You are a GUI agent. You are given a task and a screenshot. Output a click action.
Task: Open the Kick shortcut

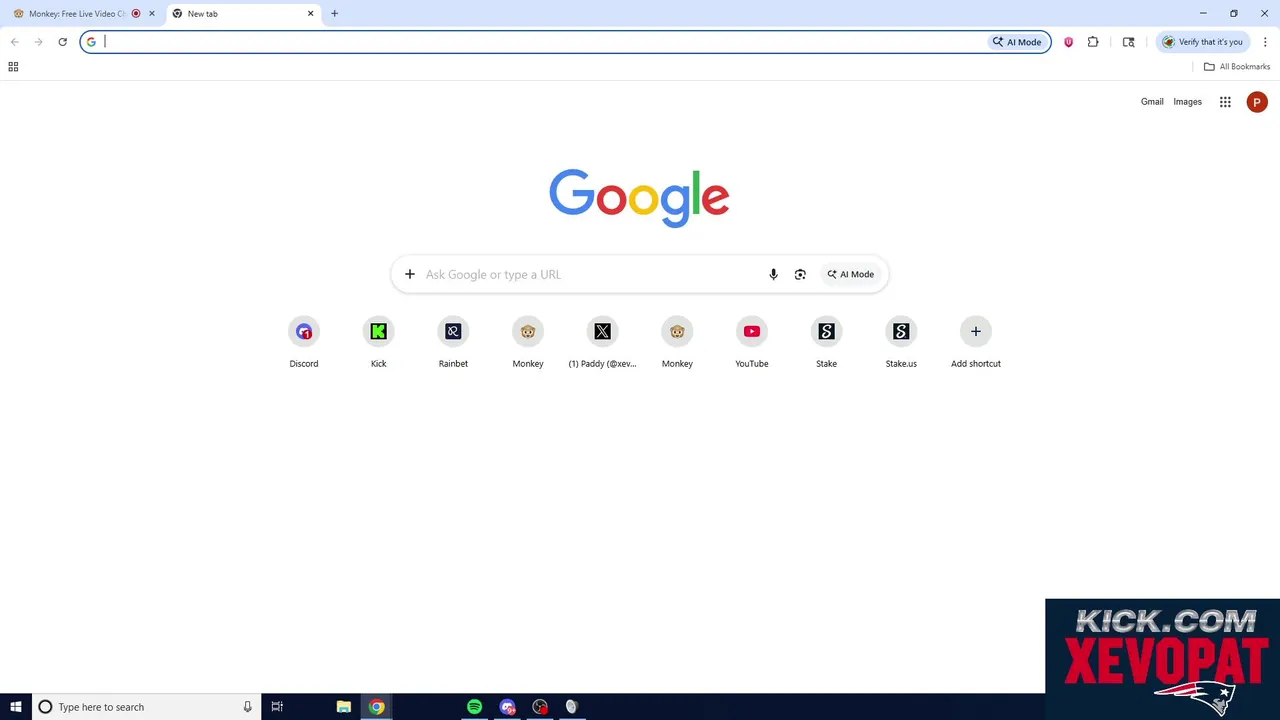(378, 342)
